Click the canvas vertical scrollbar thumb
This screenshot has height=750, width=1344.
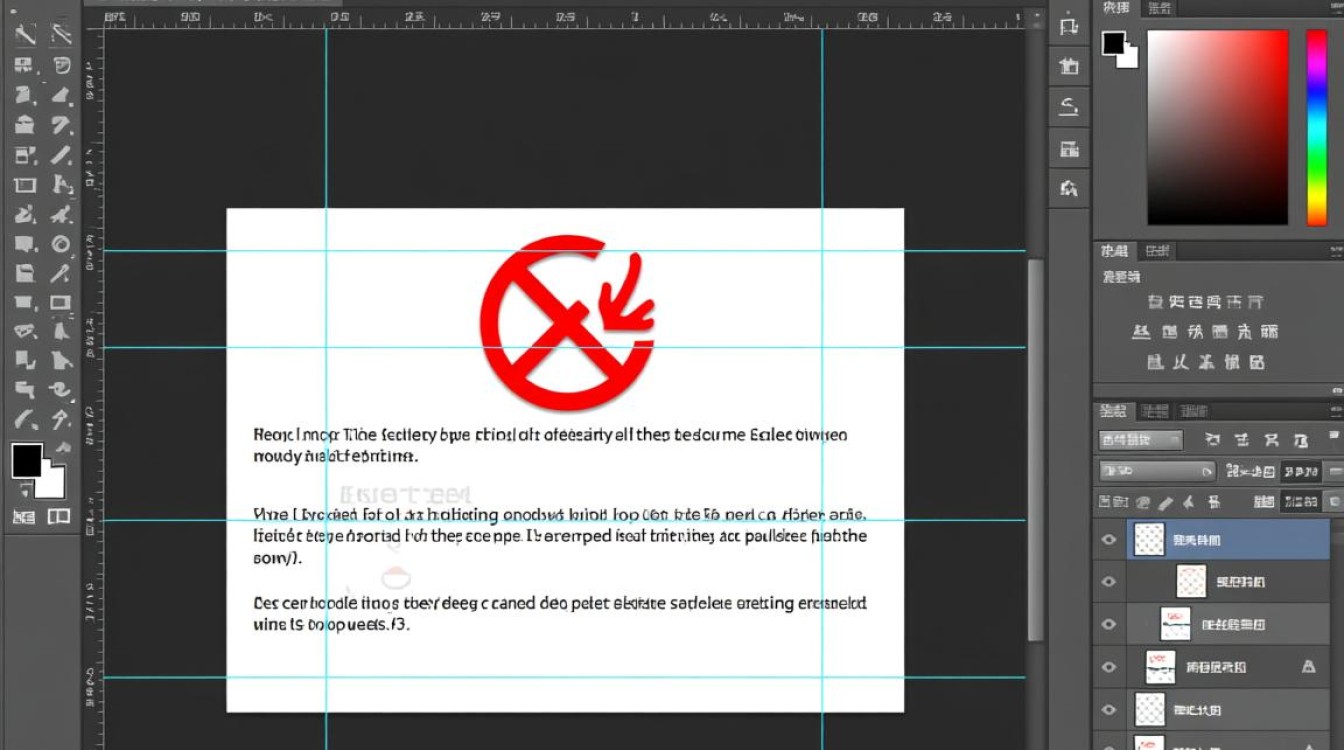point(1034,450)
